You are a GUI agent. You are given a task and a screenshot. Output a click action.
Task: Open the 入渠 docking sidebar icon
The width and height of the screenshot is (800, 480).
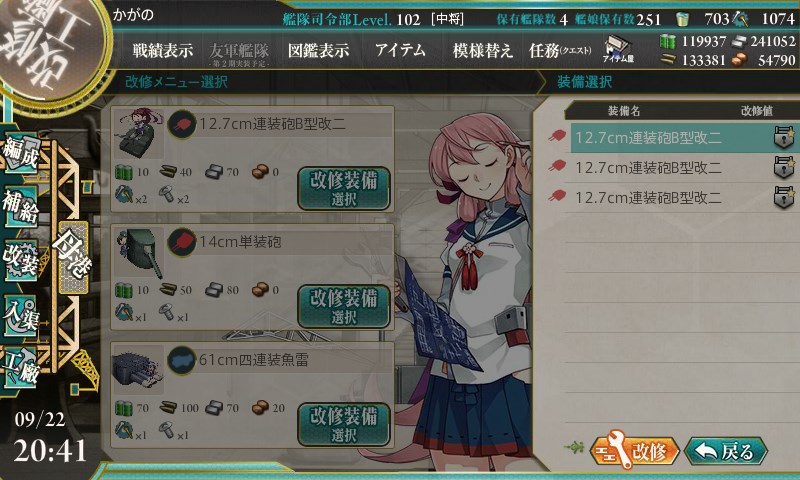(20, 315)
